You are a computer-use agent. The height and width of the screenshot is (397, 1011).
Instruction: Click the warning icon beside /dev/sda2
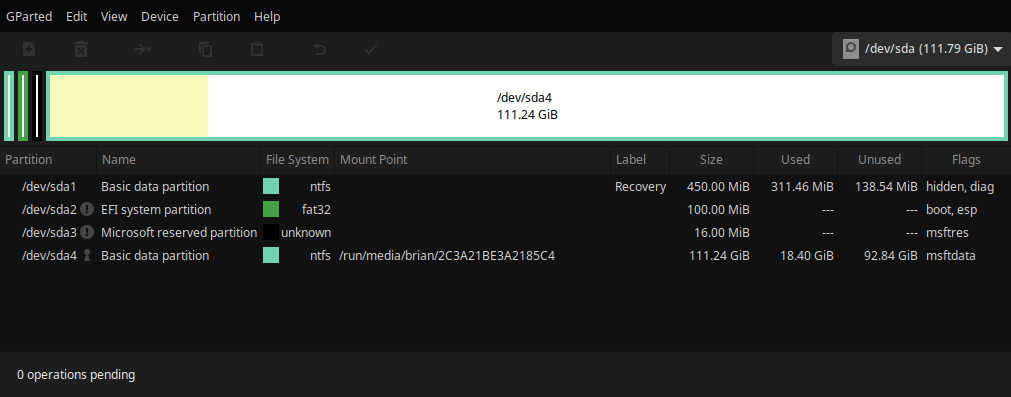pyautogui.click(x=88, y=209)
